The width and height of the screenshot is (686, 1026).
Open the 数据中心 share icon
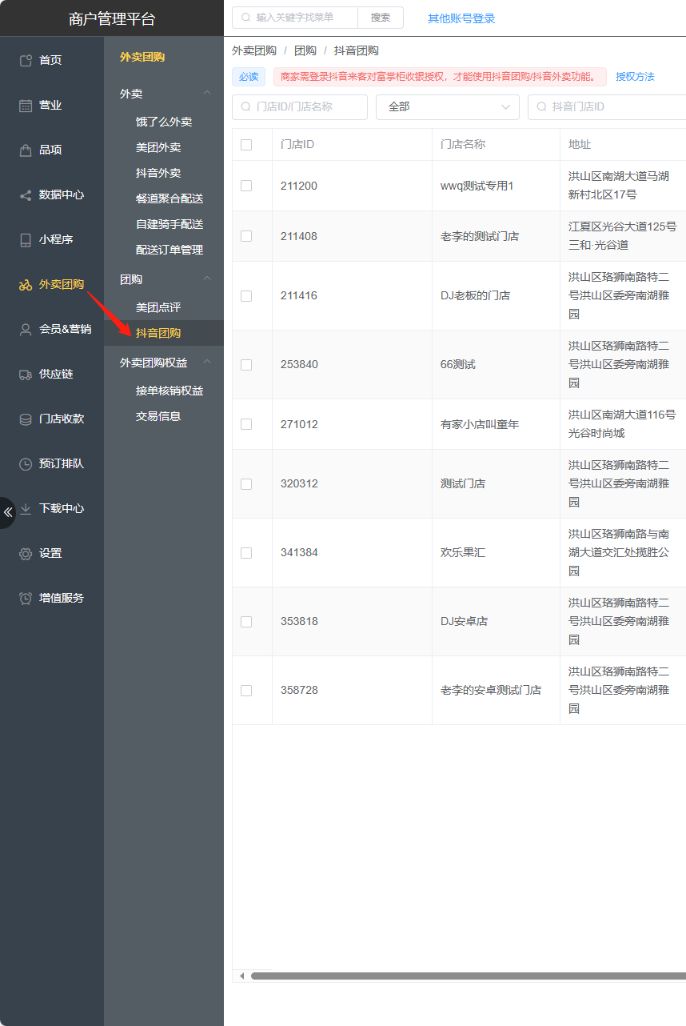[26, 195]
